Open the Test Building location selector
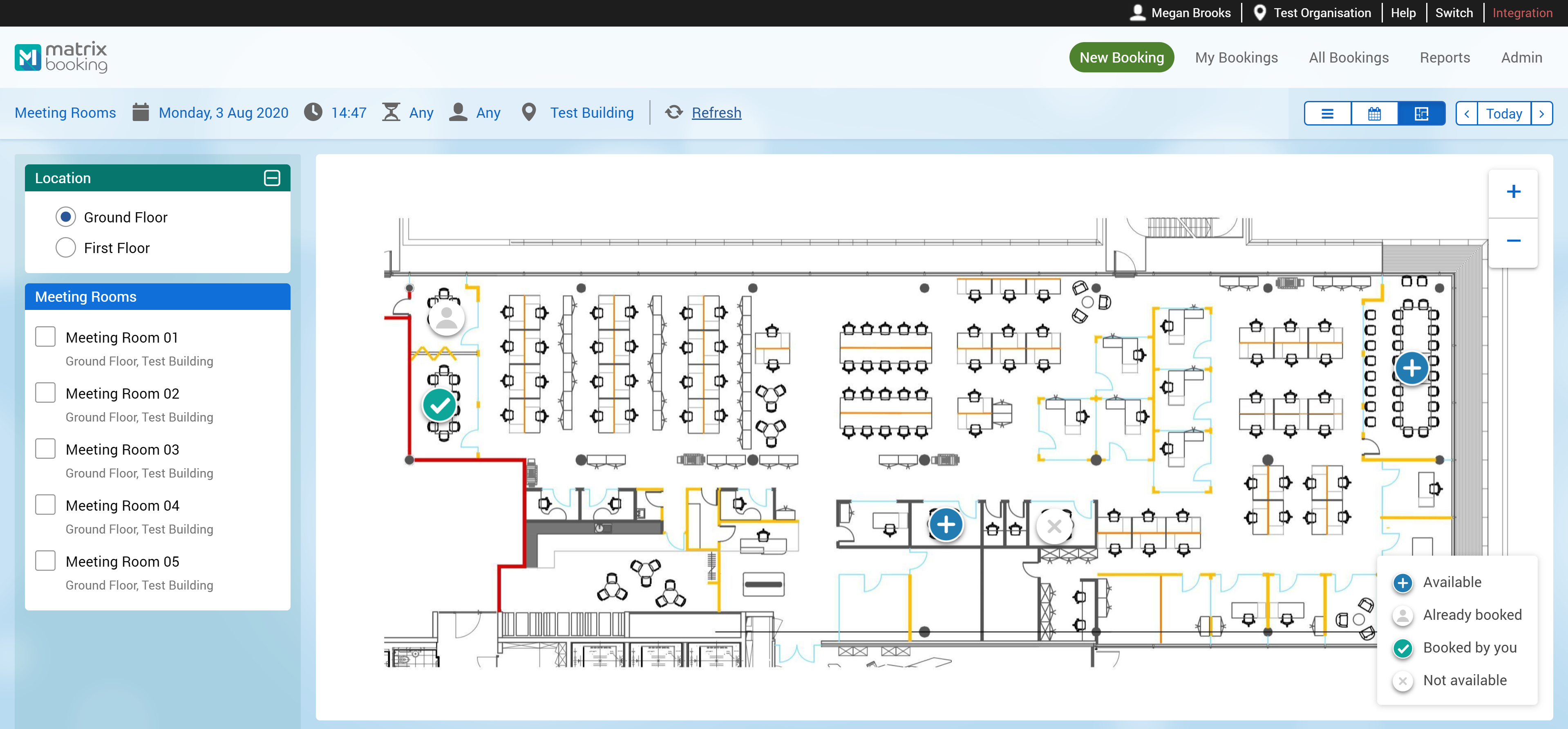Viewport: 1568px width, 729px height. pyautogui.click(x=591, y=113)
